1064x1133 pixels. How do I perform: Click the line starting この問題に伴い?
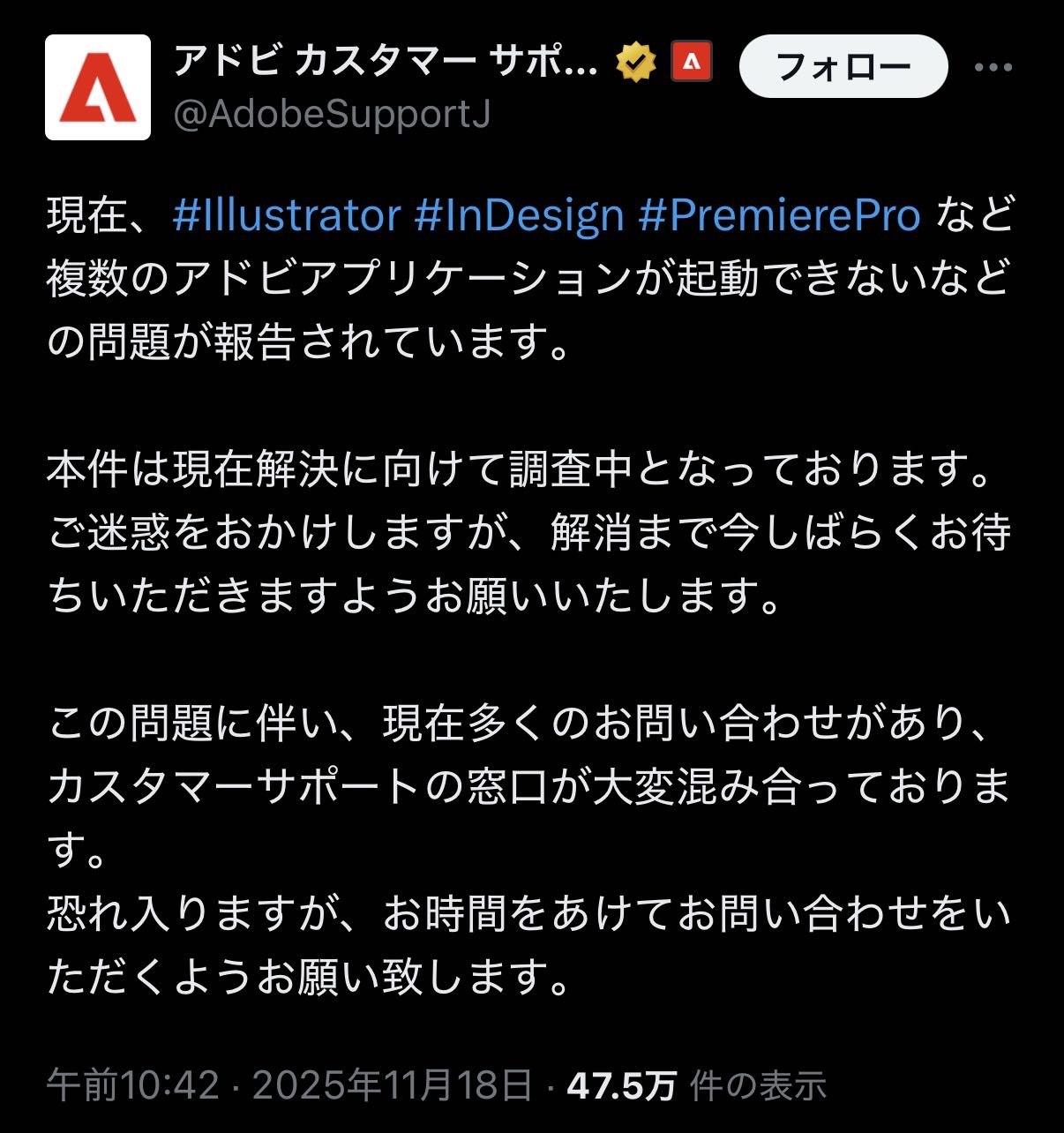522,724
